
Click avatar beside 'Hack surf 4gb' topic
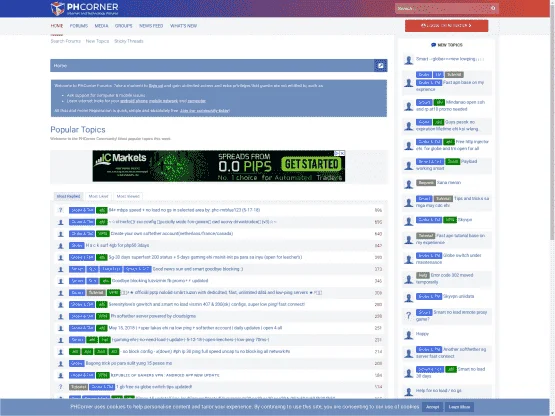tap(61, 246)
